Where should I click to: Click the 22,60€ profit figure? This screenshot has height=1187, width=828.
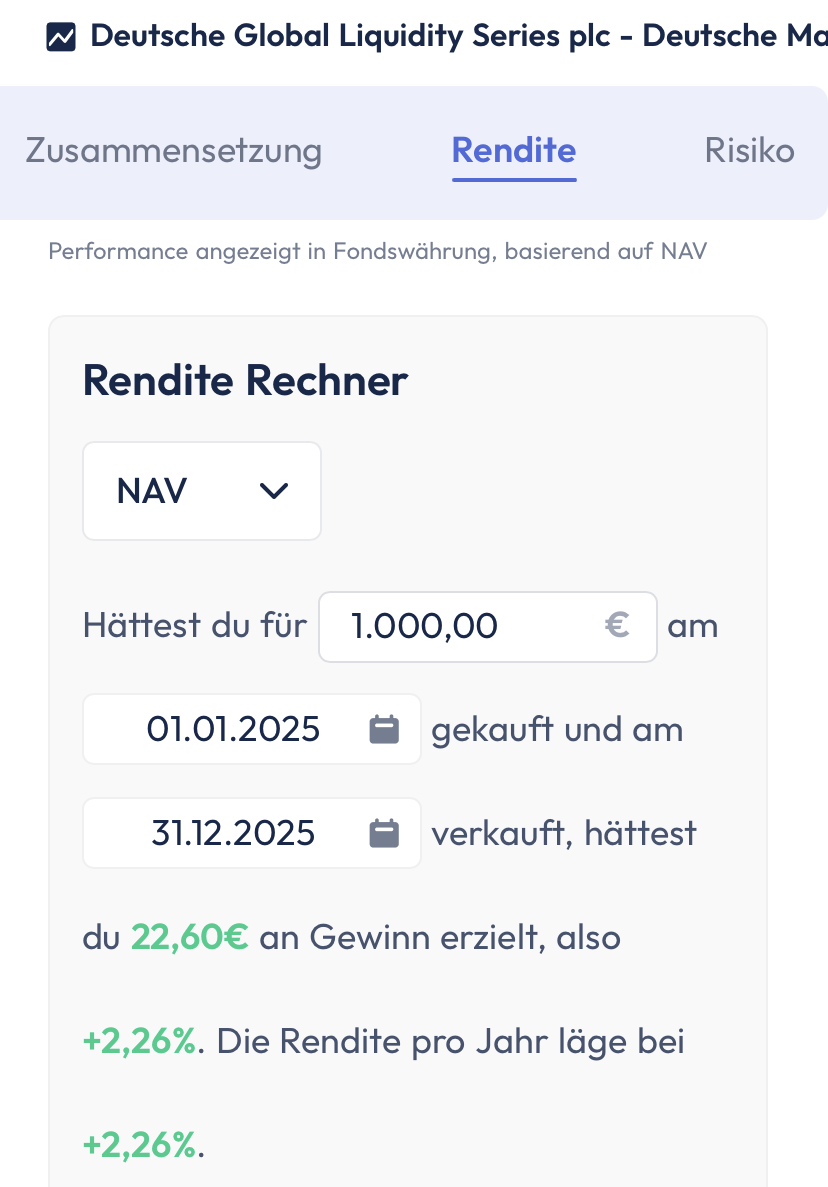(189, 937)
